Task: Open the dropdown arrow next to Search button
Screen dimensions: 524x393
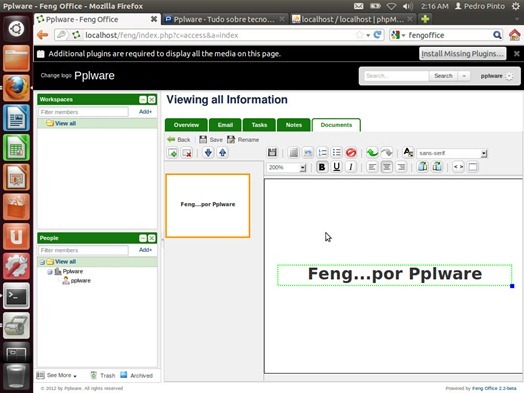Action: pyautogui.click(x=464, y=76)
